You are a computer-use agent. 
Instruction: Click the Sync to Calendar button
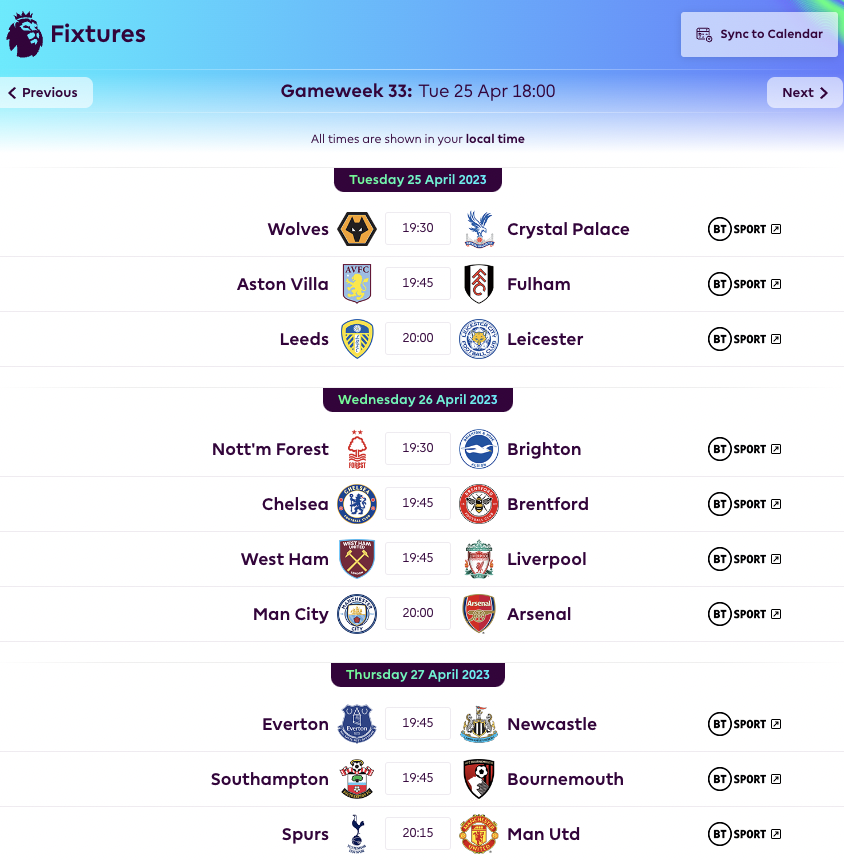758,33
